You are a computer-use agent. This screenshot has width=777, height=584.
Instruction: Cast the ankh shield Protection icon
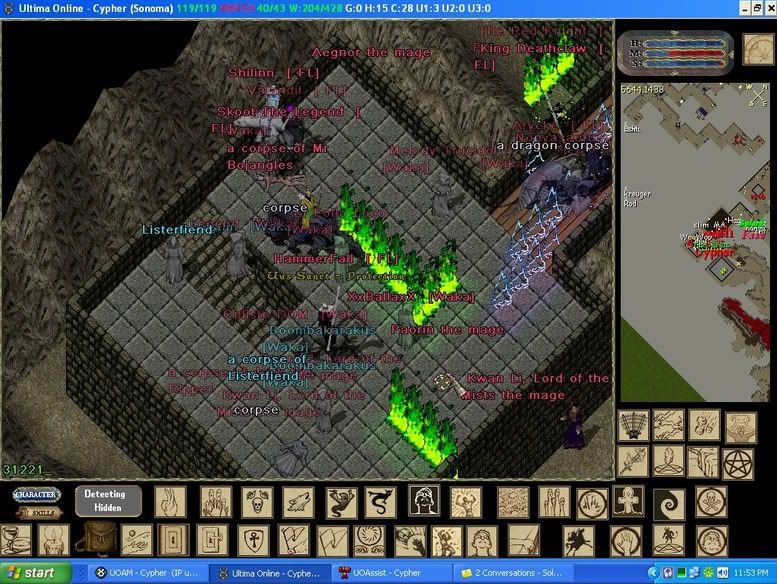[x=254, y=540]
